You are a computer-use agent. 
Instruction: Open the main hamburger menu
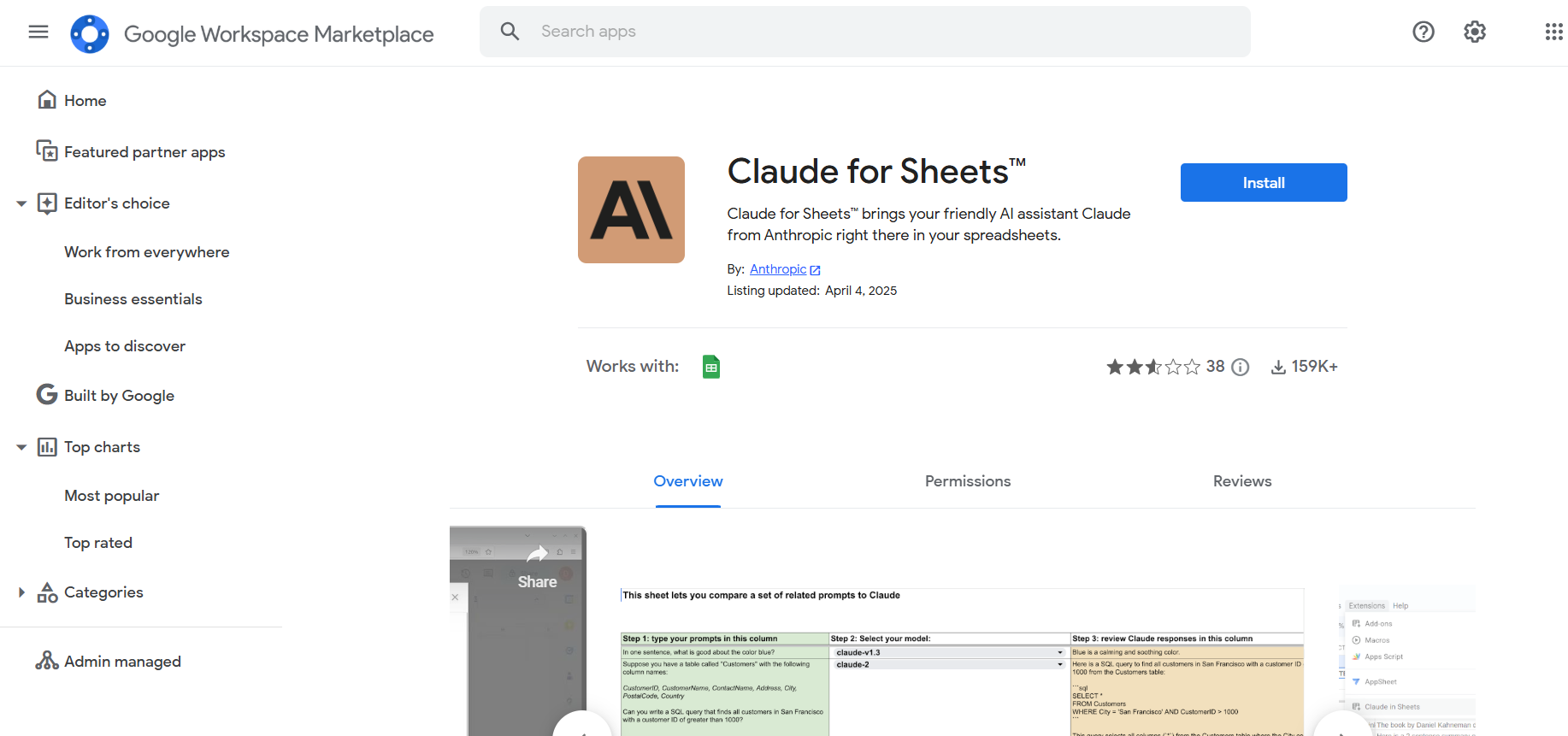38,32
